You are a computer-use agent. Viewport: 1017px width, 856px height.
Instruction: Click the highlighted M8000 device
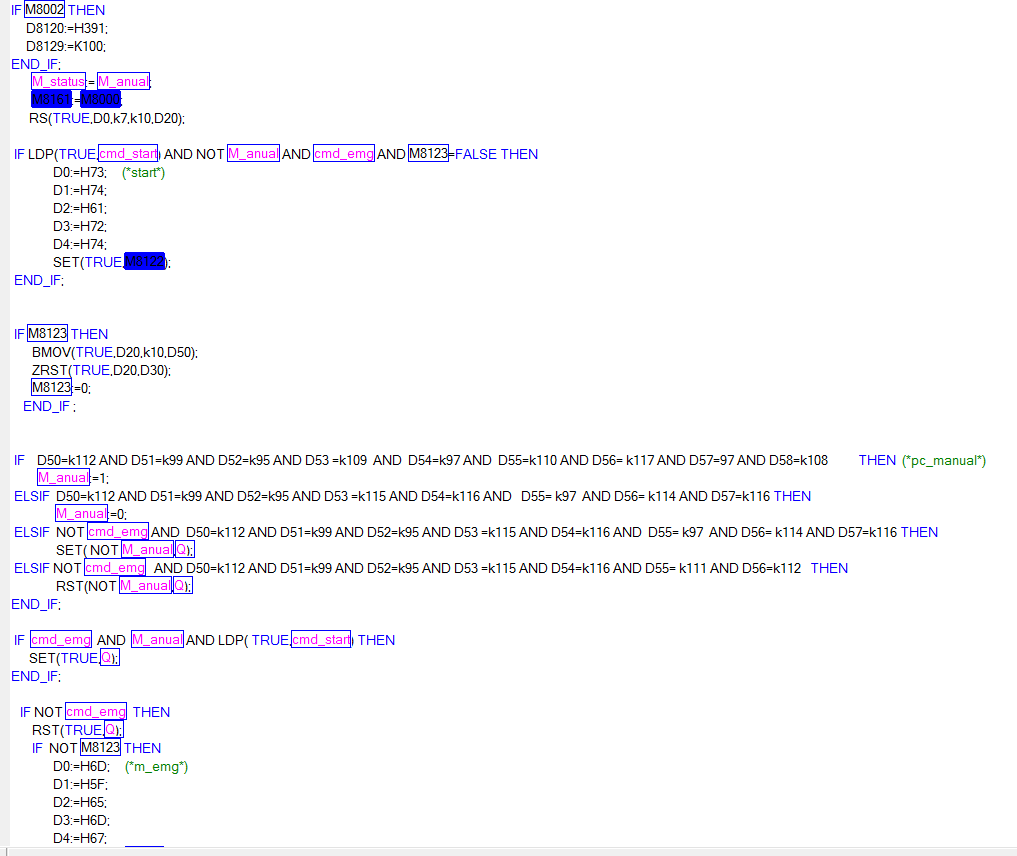point(100,99)
